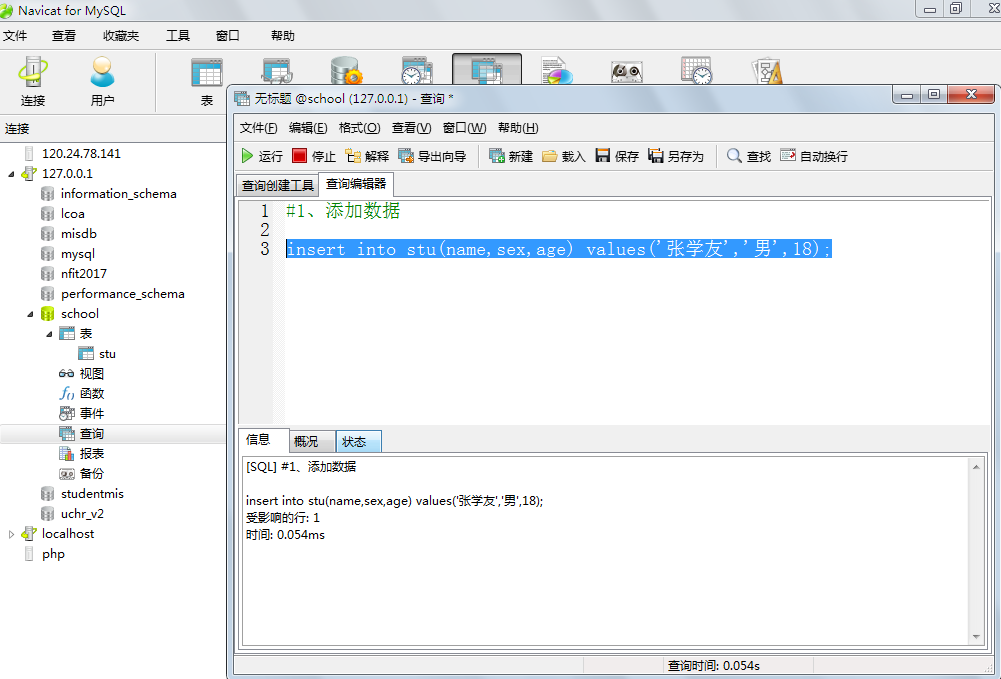Open 编辑(E) menu in query window
This screenshot has width=1001, height=679.
click(x=308, y=128)
